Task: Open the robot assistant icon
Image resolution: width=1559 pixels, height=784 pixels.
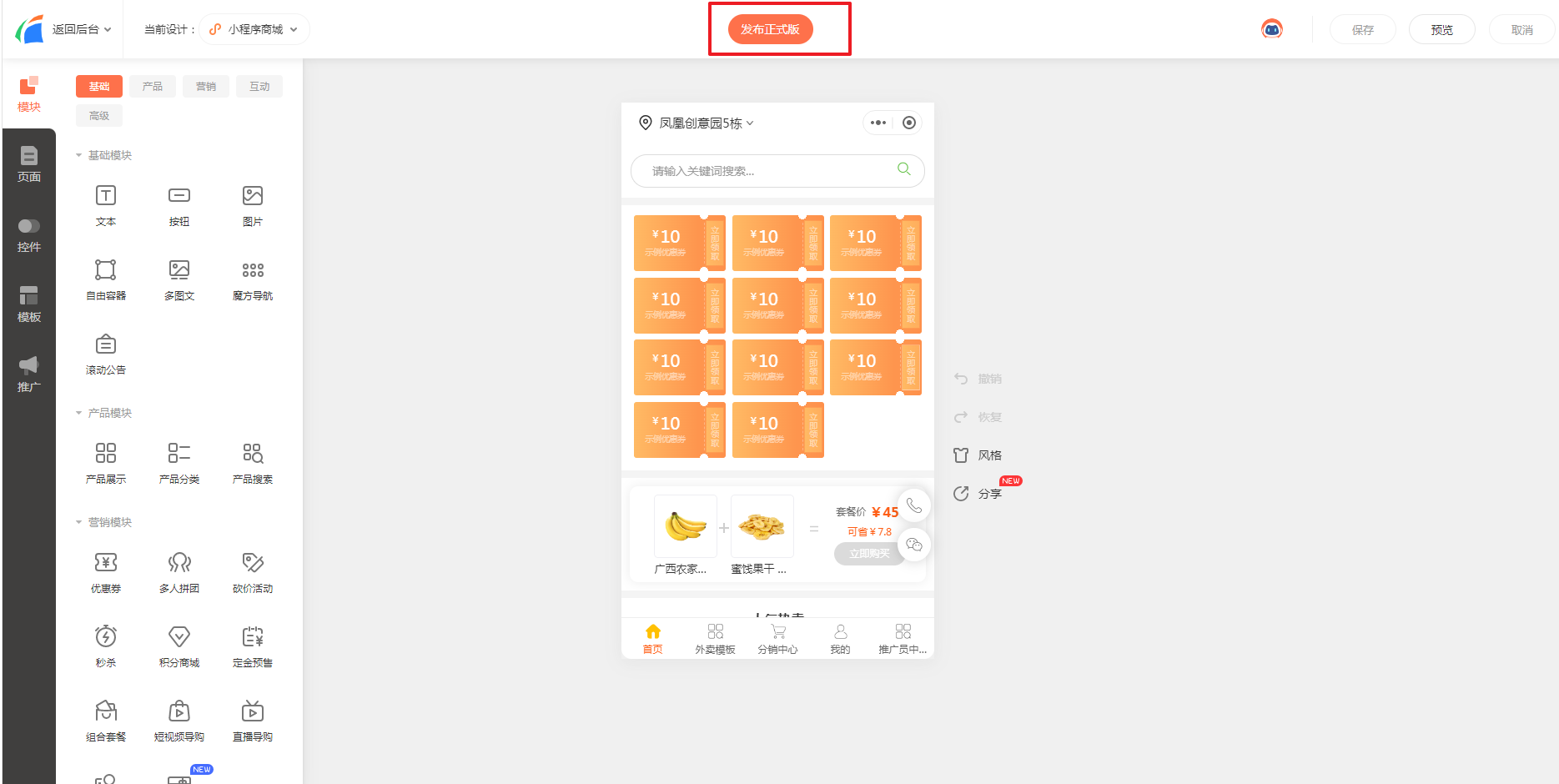Action: point(1272,29)
